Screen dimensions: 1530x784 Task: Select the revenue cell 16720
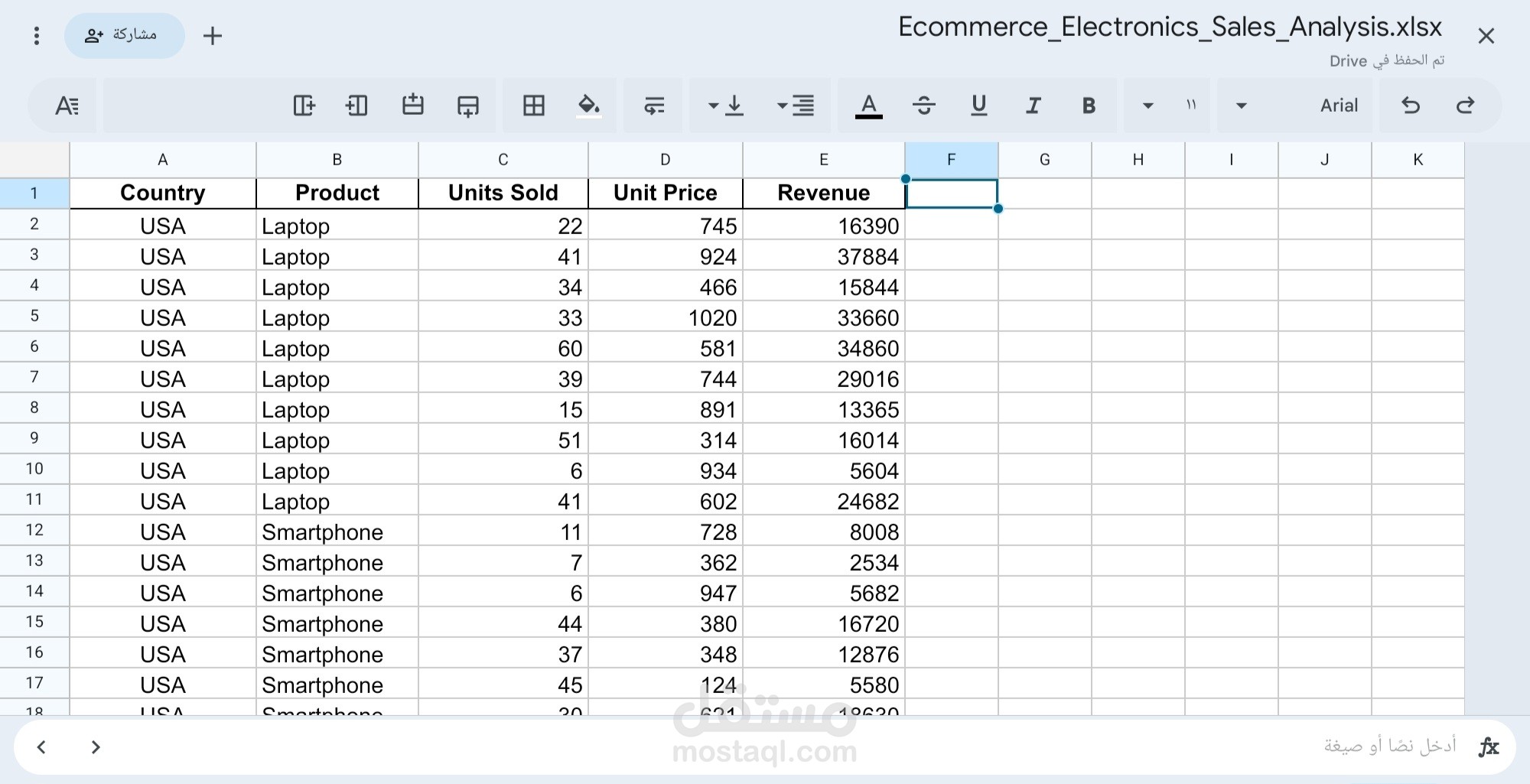[824, 623]
